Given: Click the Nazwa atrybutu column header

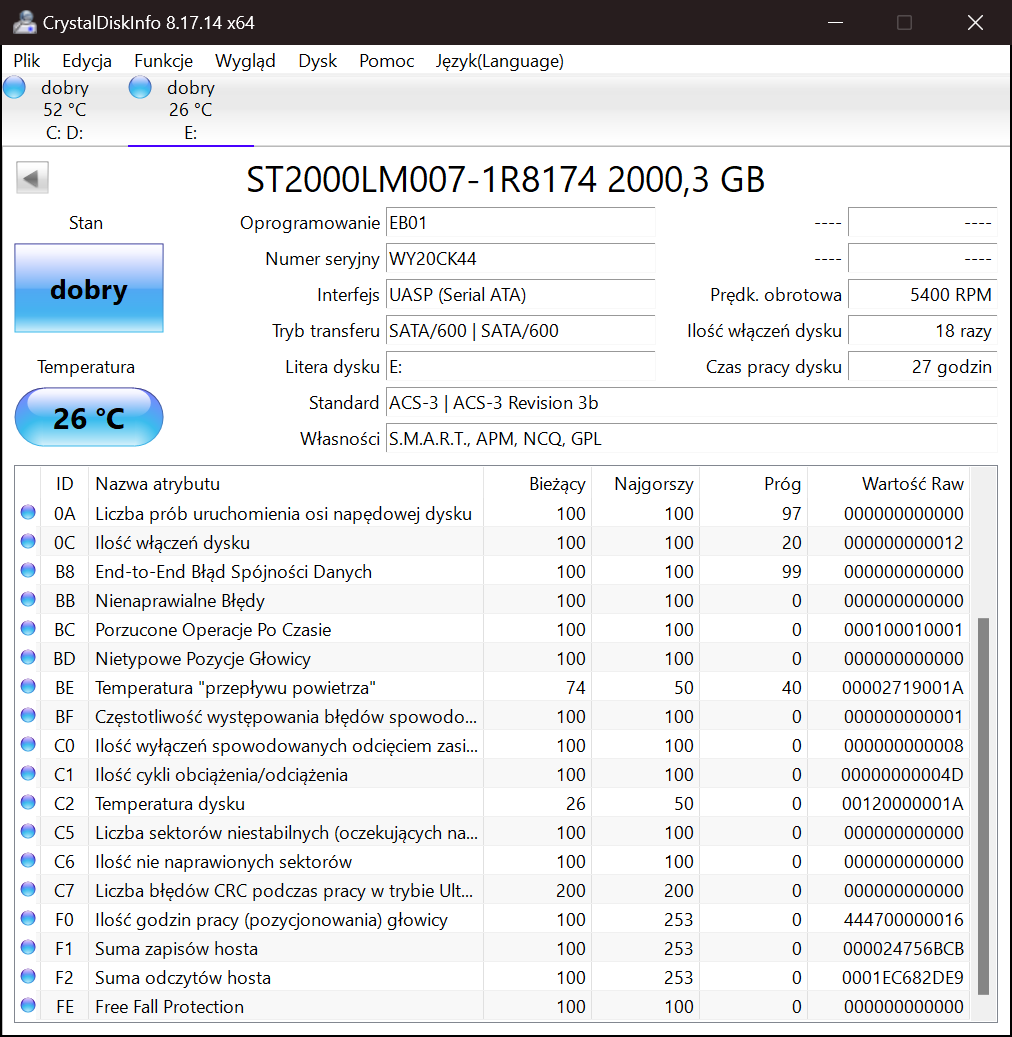Looking at the screenshot, I should (x=286, y=483).
